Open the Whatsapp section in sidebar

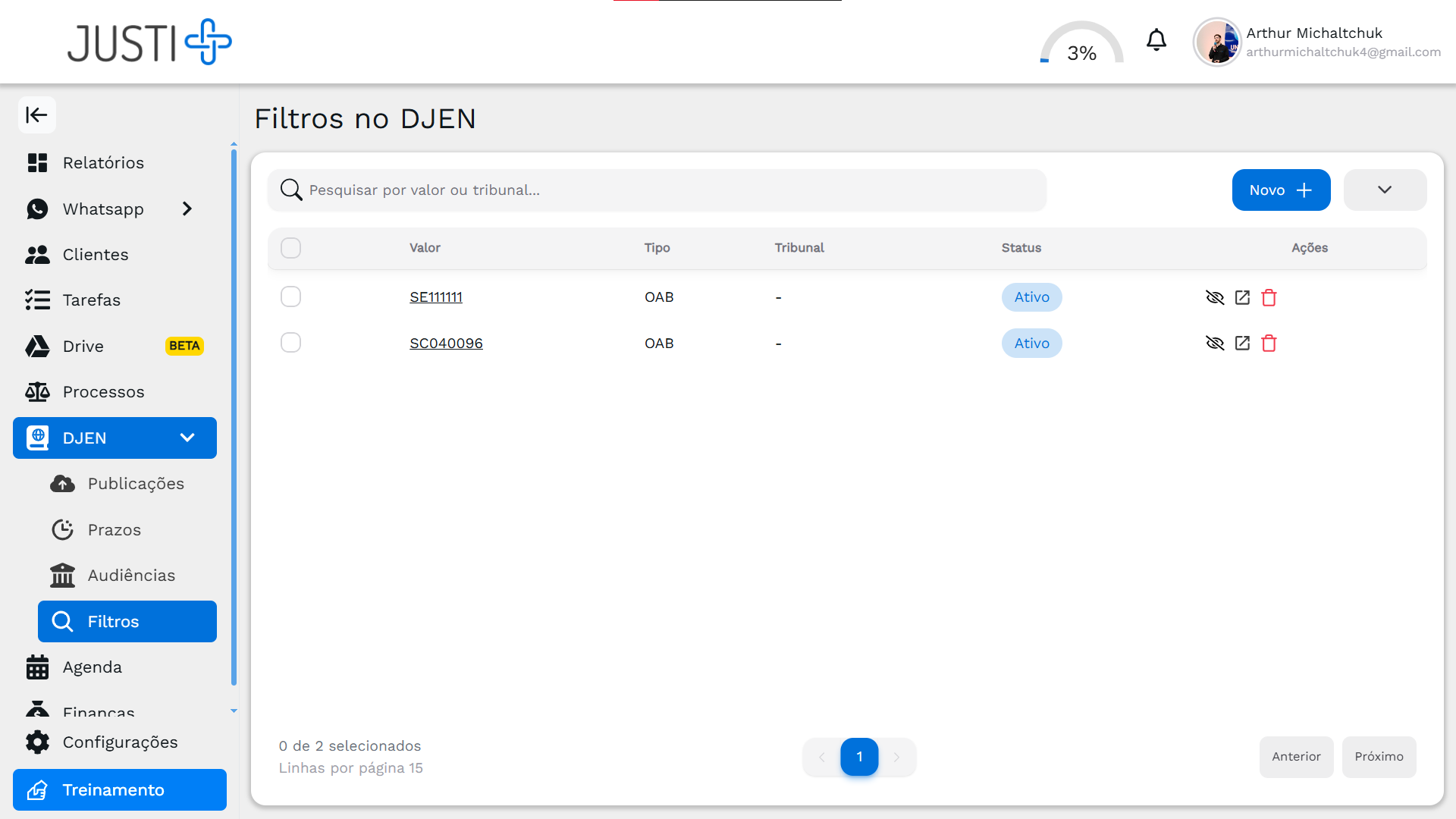click(x=103, y=209)
